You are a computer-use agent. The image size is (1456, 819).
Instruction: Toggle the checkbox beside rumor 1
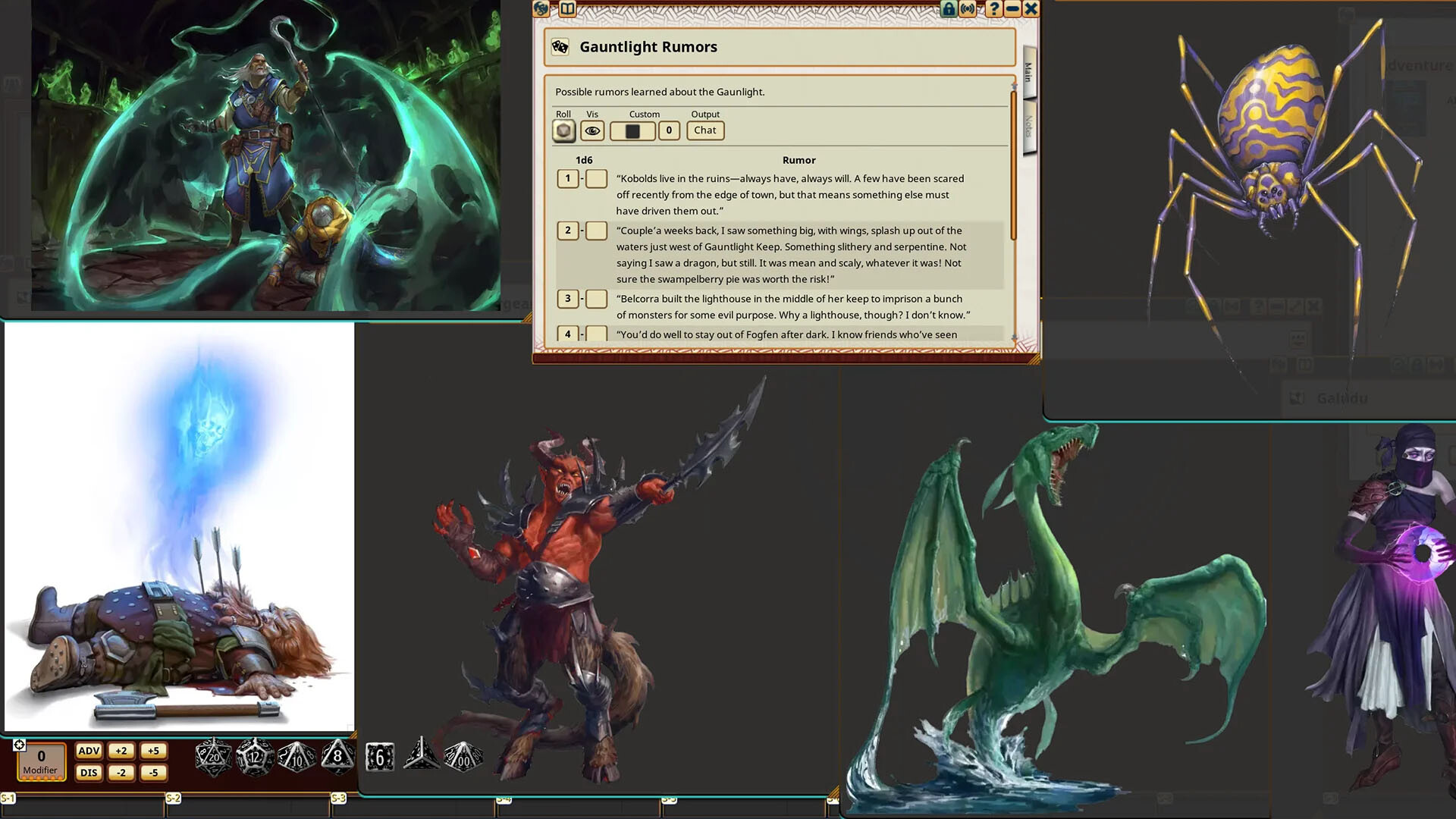pyautogui.click(x=596, y=178)
